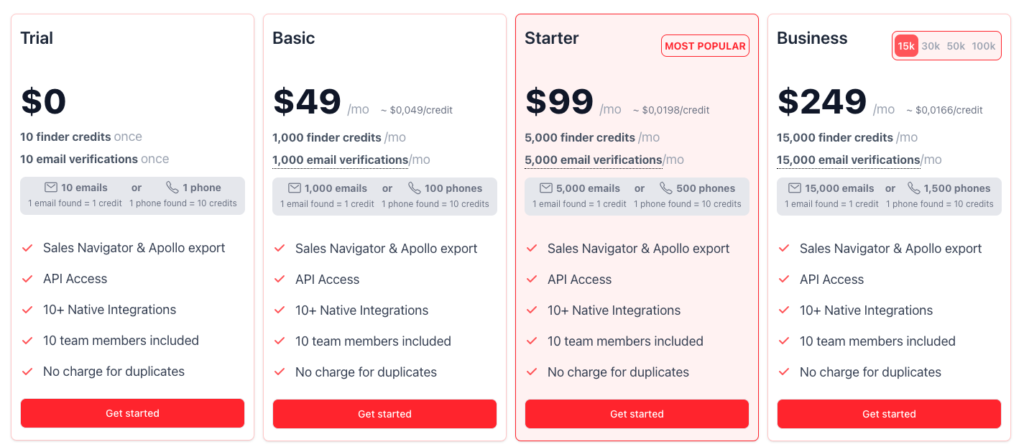
Task: Switch Business plan to 50k credits
Action: (956, 46)
